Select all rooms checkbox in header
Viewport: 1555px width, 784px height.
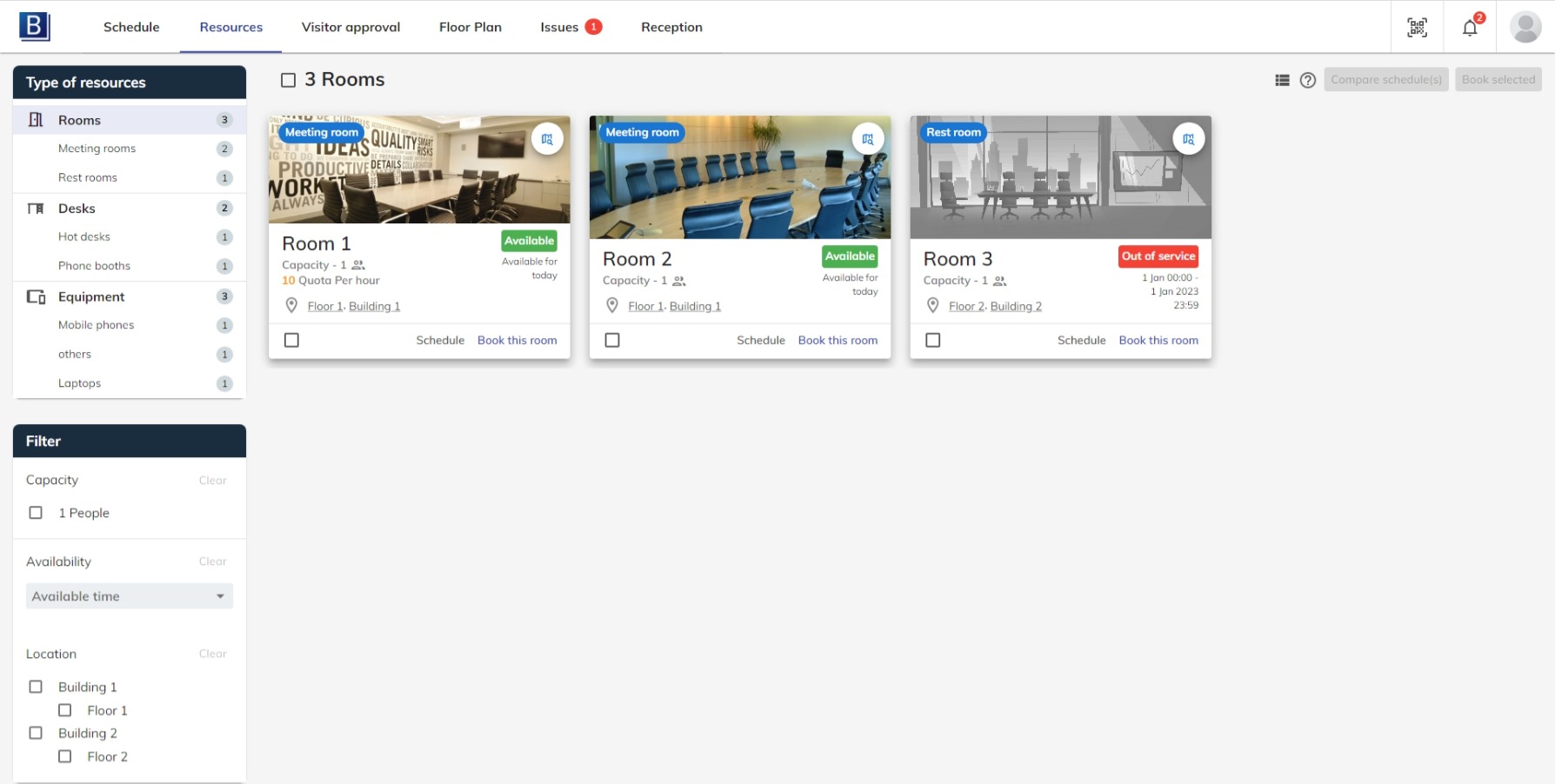(x=289, y=80)
